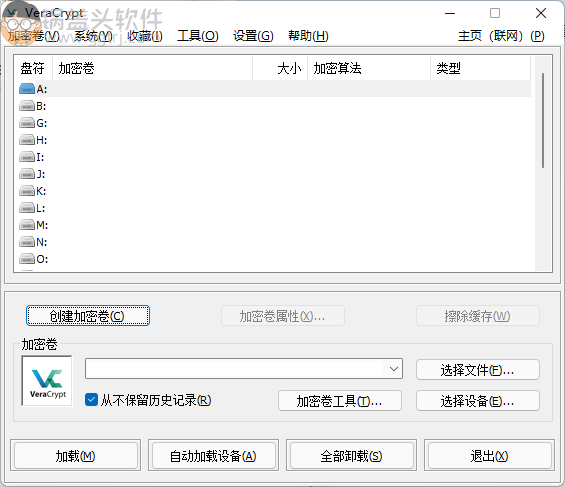Click the 自动加载设备(A) button
Image resolution: width=565 pixels, height=487 pixels.
coord(214,456)
